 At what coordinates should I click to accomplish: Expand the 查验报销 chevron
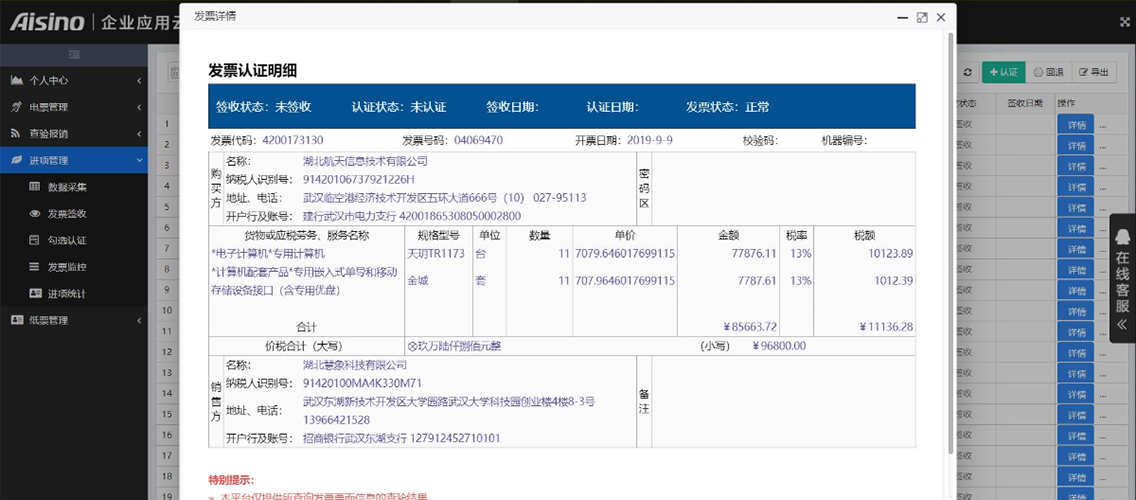coord(139,134)
